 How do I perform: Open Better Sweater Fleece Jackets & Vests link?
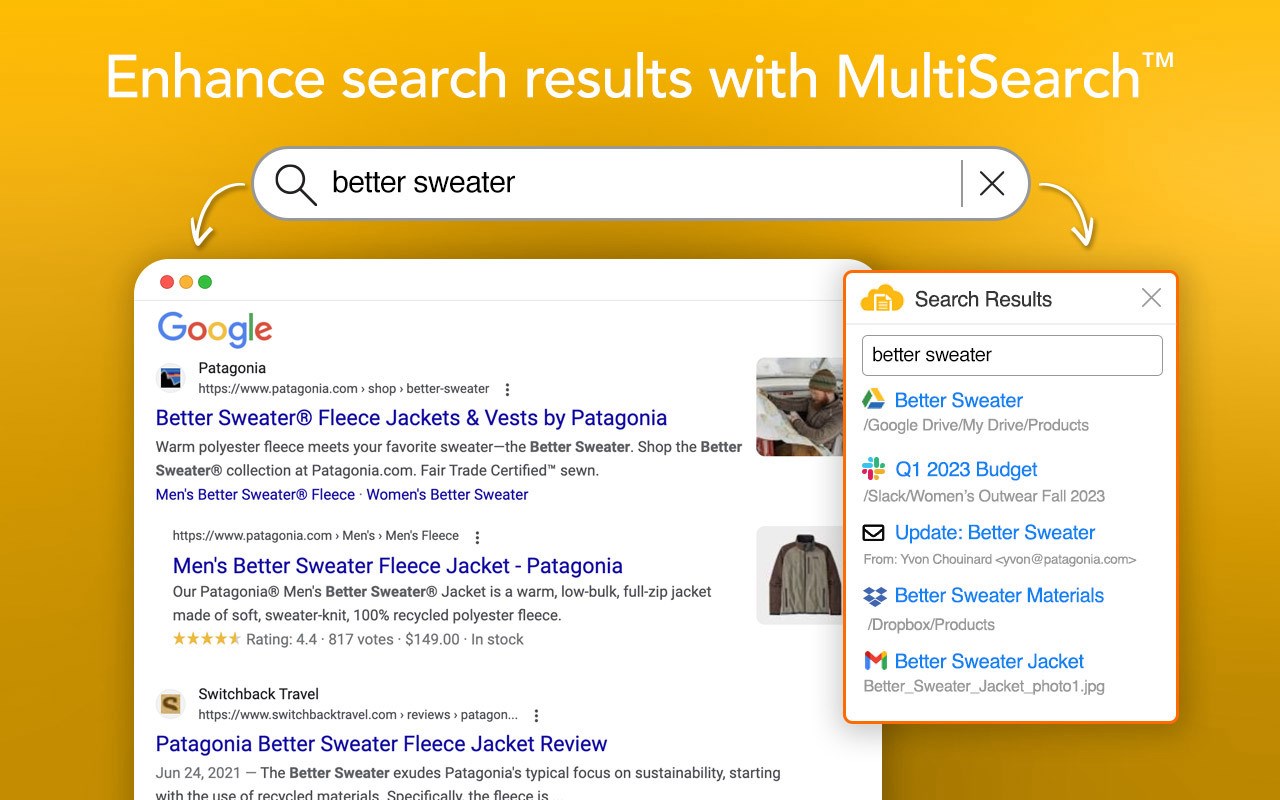411,418
